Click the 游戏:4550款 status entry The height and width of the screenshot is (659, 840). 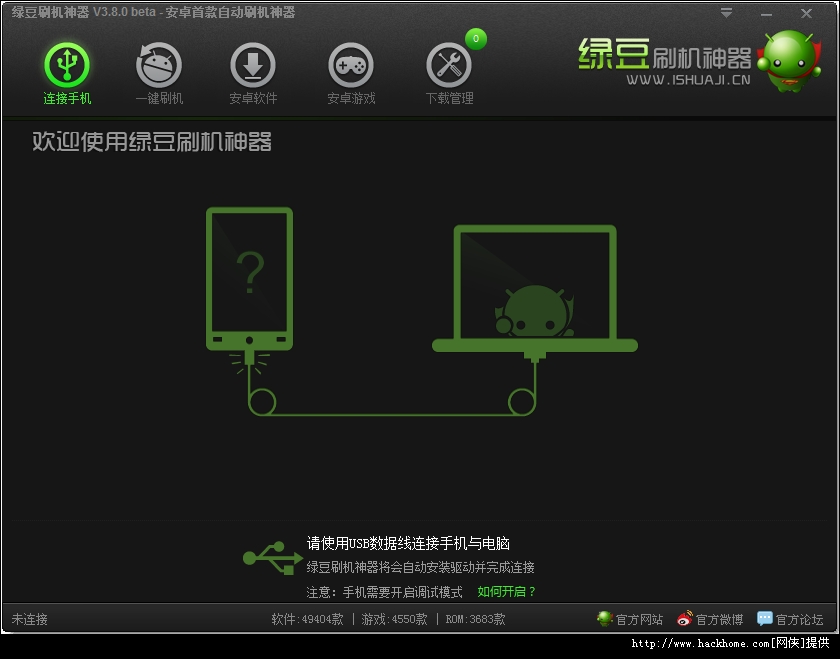point(394,619)
